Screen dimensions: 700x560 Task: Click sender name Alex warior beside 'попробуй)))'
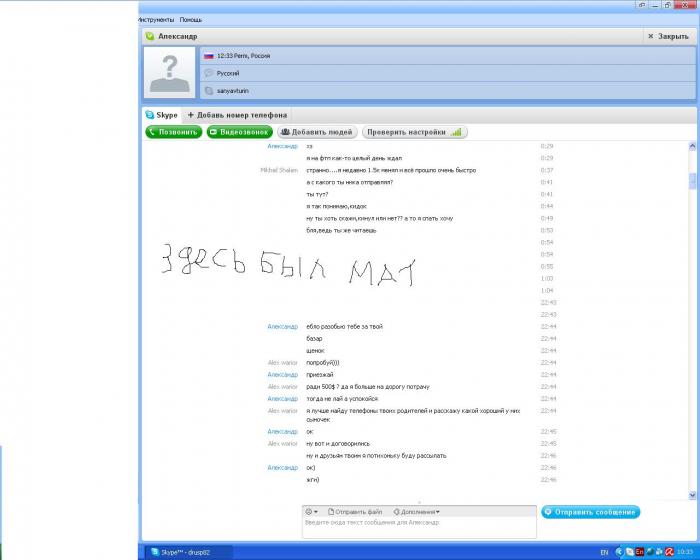point(282,363)
